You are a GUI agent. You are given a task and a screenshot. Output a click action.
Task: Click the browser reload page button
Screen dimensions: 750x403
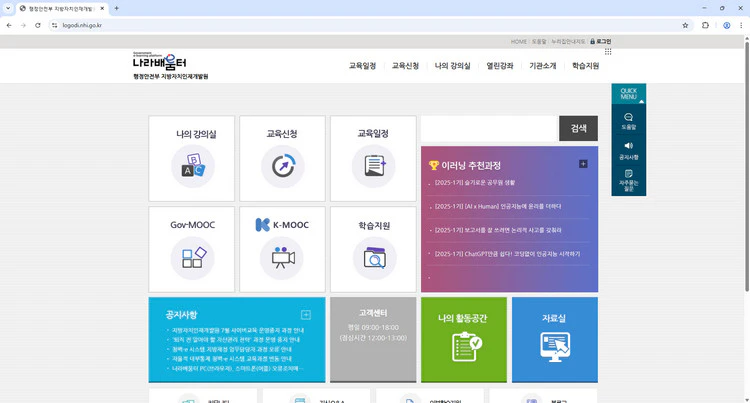(x=38, y=25)
